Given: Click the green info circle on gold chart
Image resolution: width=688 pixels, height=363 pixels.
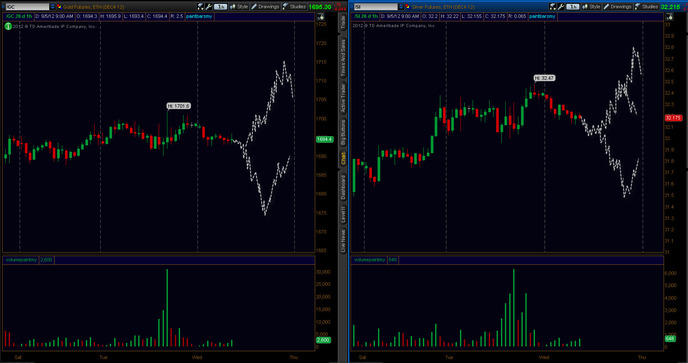Looking at the screenshot, I should 8,26.
